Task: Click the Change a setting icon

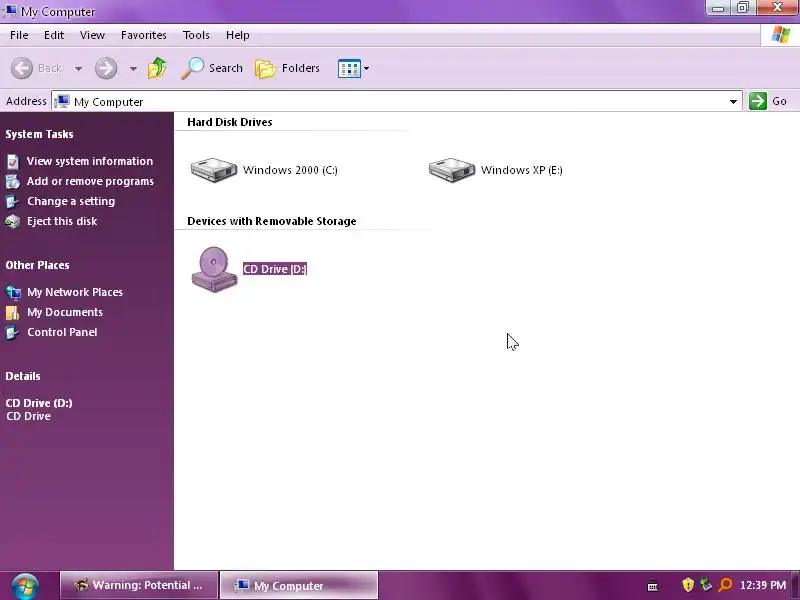Action: coord(13,202)
